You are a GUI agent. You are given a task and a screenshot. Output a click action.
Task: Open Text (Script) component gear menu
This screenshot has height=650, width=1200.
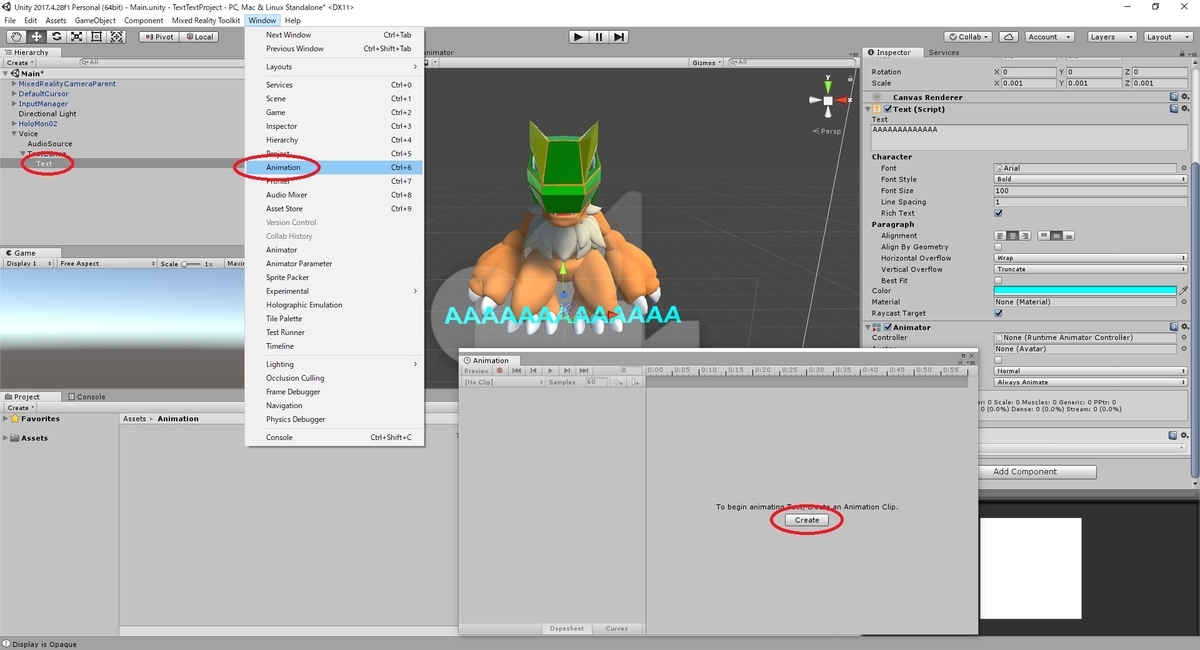click(1185, 109)
